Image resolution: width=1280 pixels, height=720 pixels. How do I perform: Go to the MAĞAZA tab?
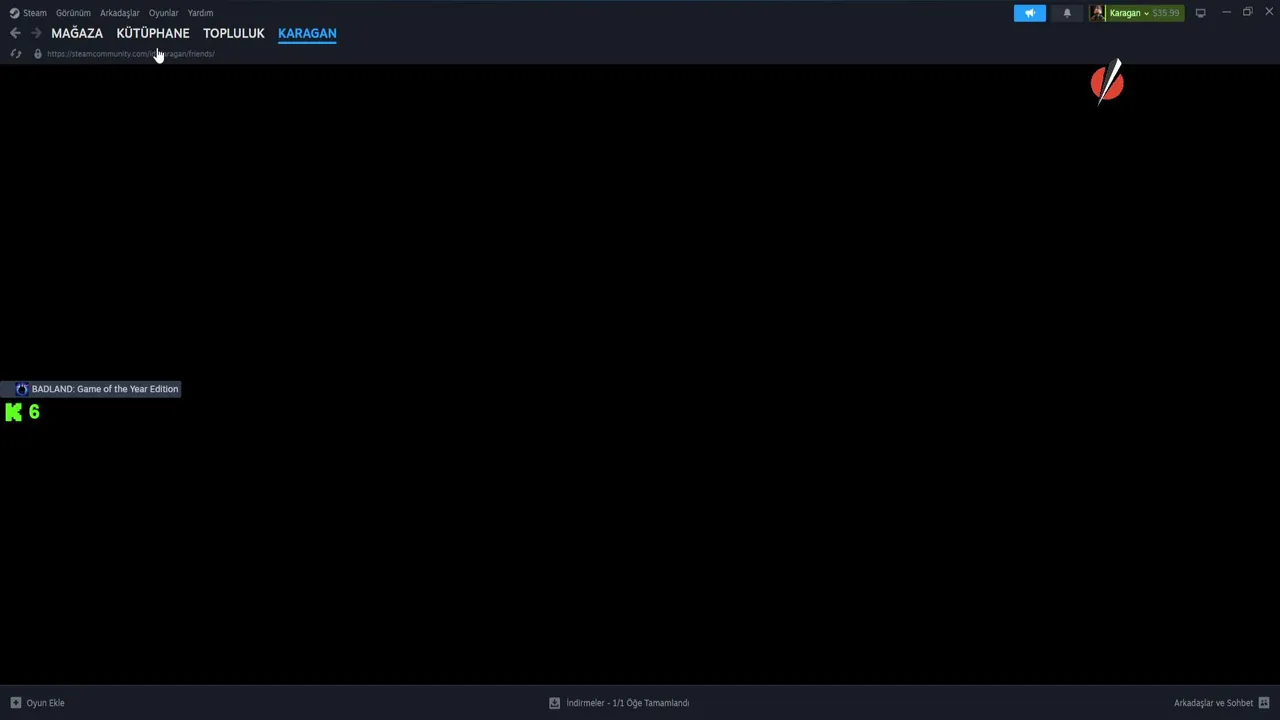click(x=77, y=33)
